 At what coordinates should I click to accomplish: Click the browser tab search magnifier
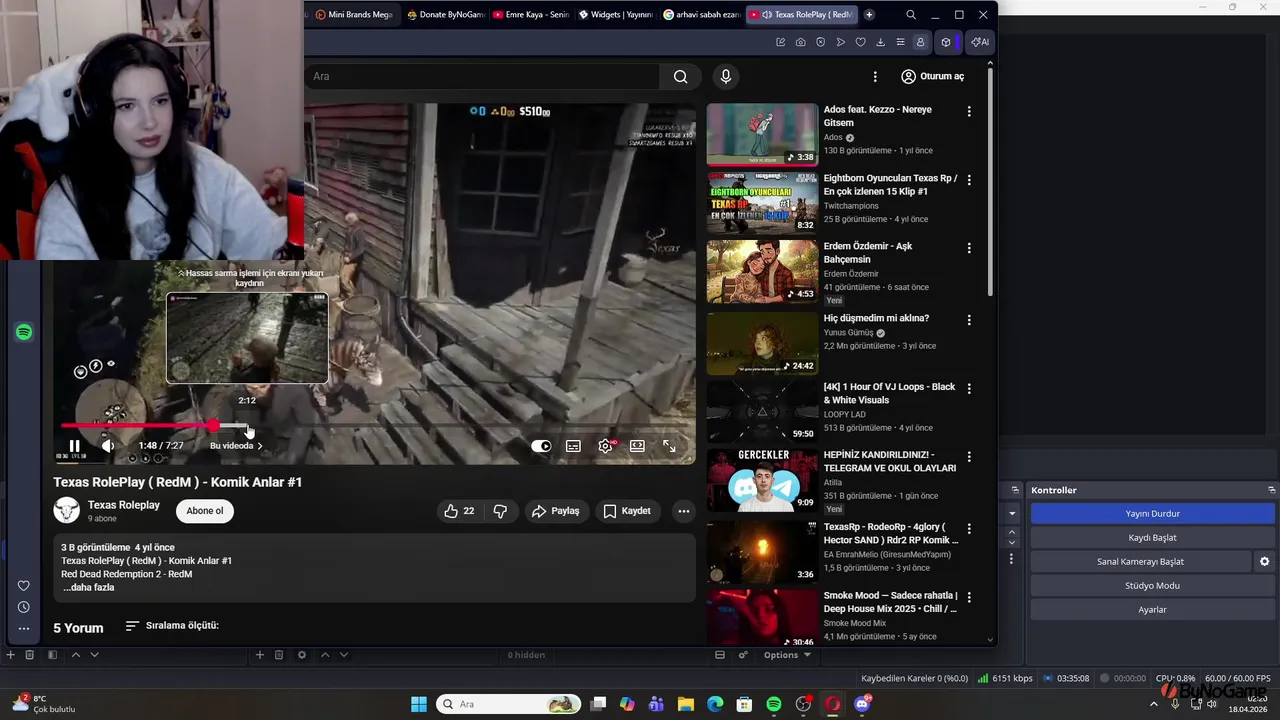coord(911,15)
